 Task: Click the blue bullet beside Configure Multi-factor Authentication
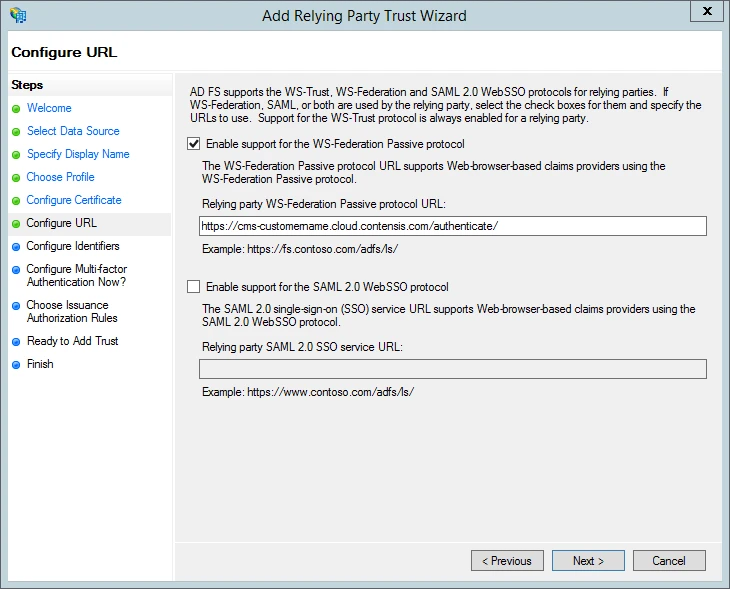tap(16, 270)
